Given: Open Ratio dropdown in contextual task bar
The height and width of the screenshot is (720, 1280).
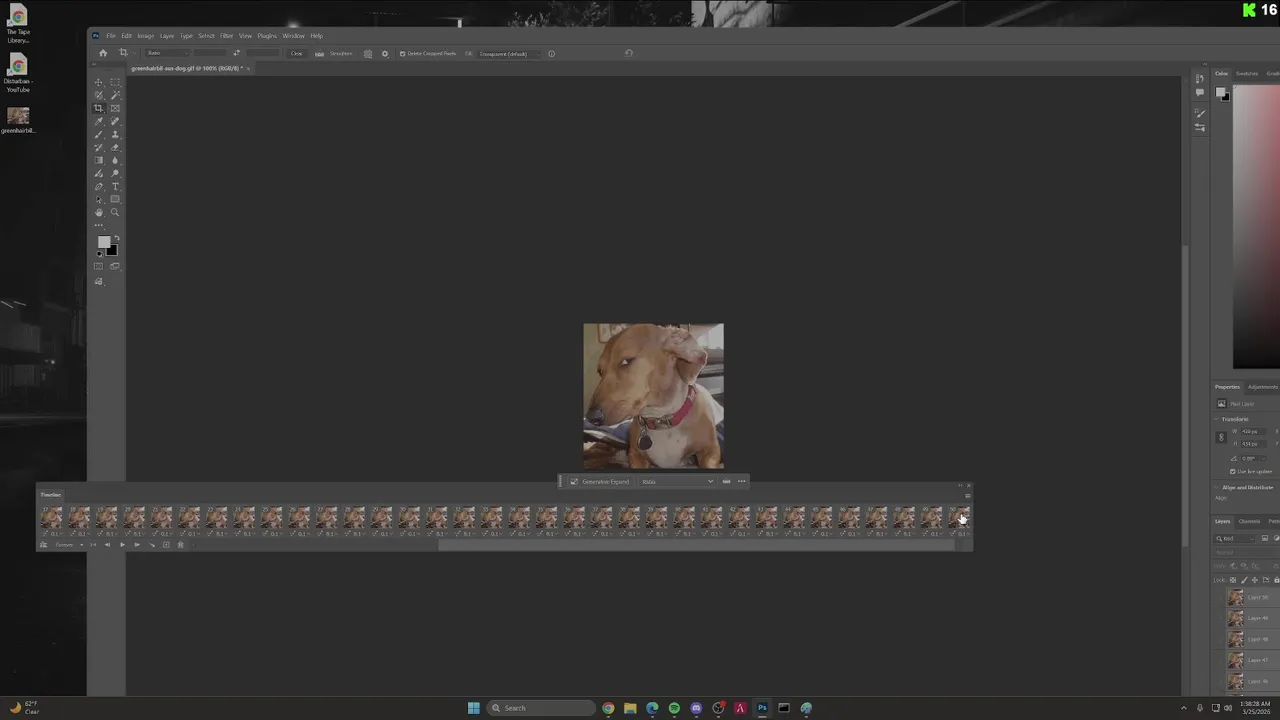Looking at the screenshot, I should (678, 481).
